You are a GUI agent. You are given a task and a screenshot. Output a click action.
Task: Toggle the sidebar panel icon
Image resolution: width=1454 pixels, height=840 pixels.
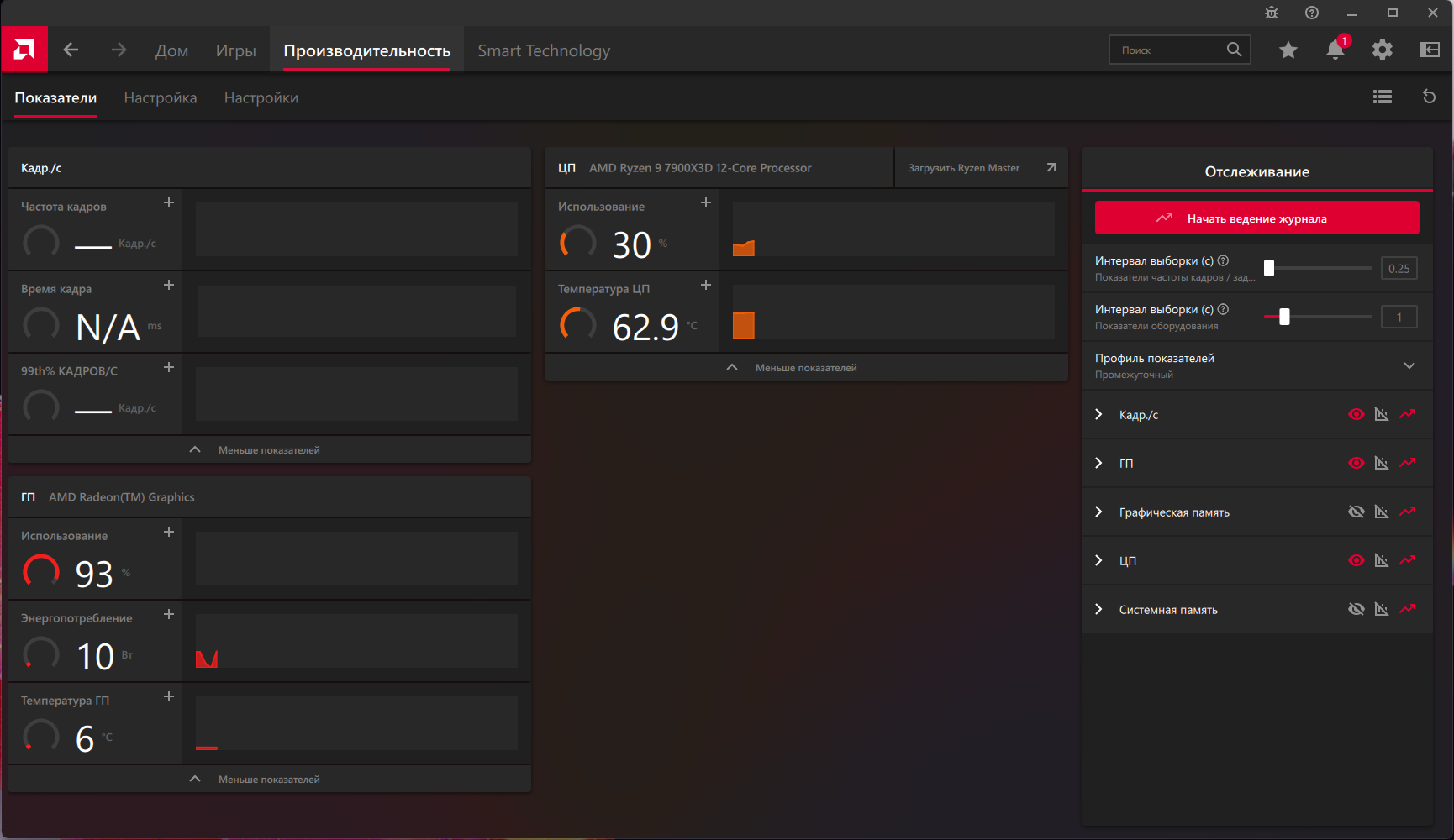(x=1429, y=50)
